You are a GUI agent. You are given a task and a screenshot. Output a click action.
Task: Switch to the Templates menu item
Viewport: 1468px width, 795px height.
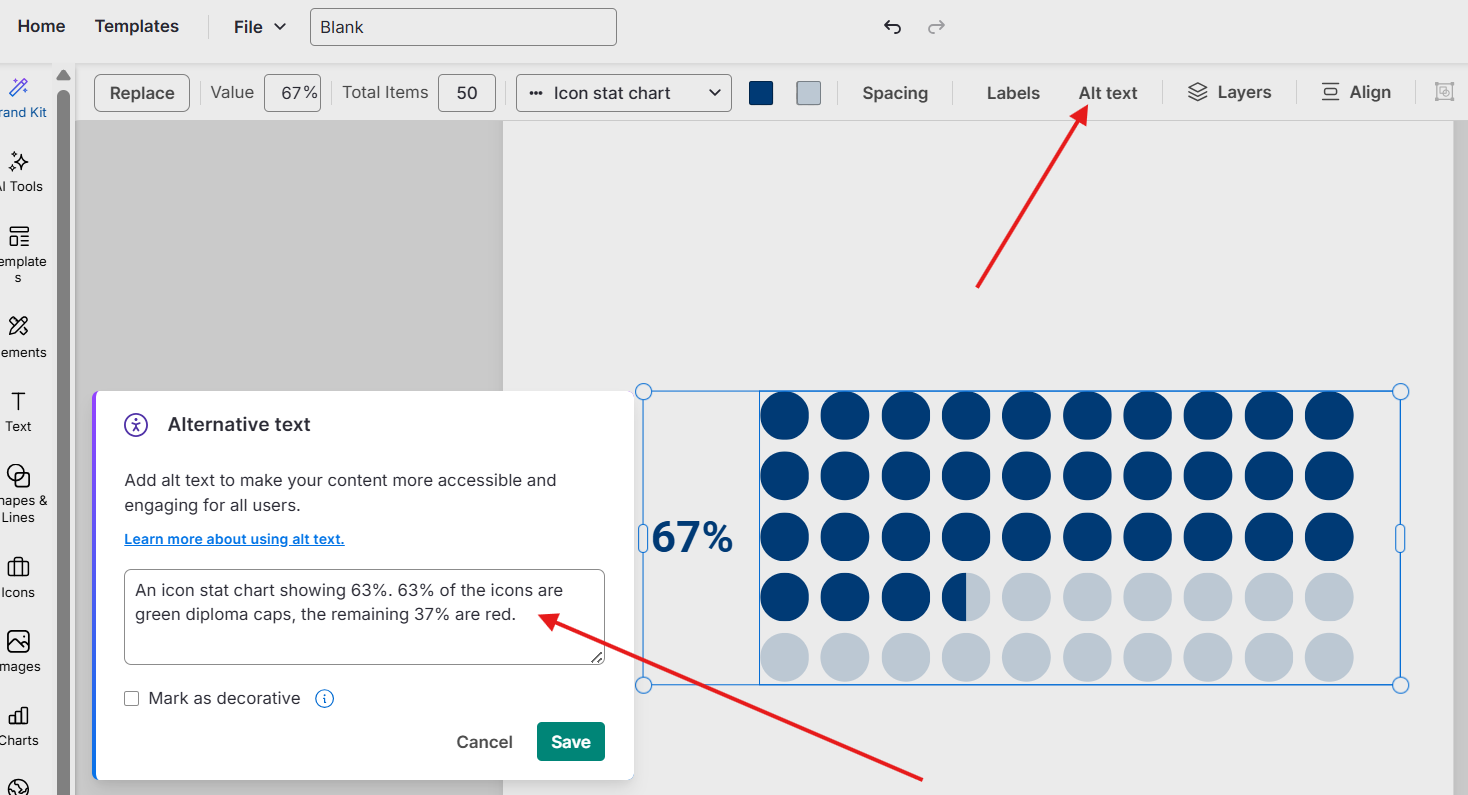[136, 26]
